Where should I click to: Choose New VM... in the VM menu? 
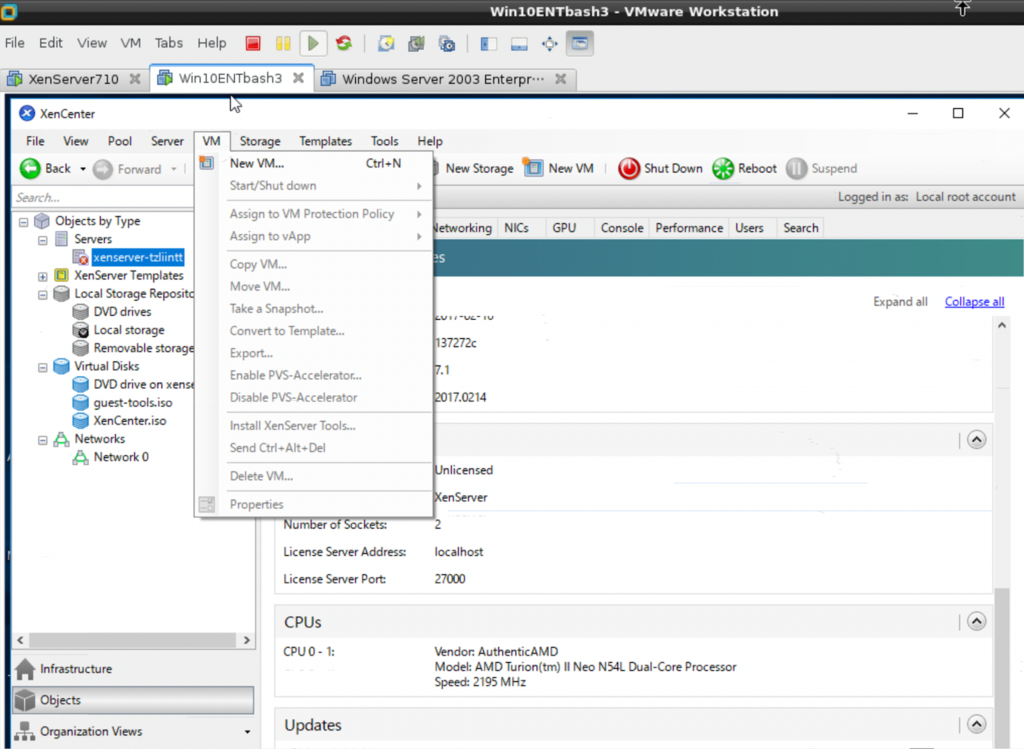click(x=314, y=163)
